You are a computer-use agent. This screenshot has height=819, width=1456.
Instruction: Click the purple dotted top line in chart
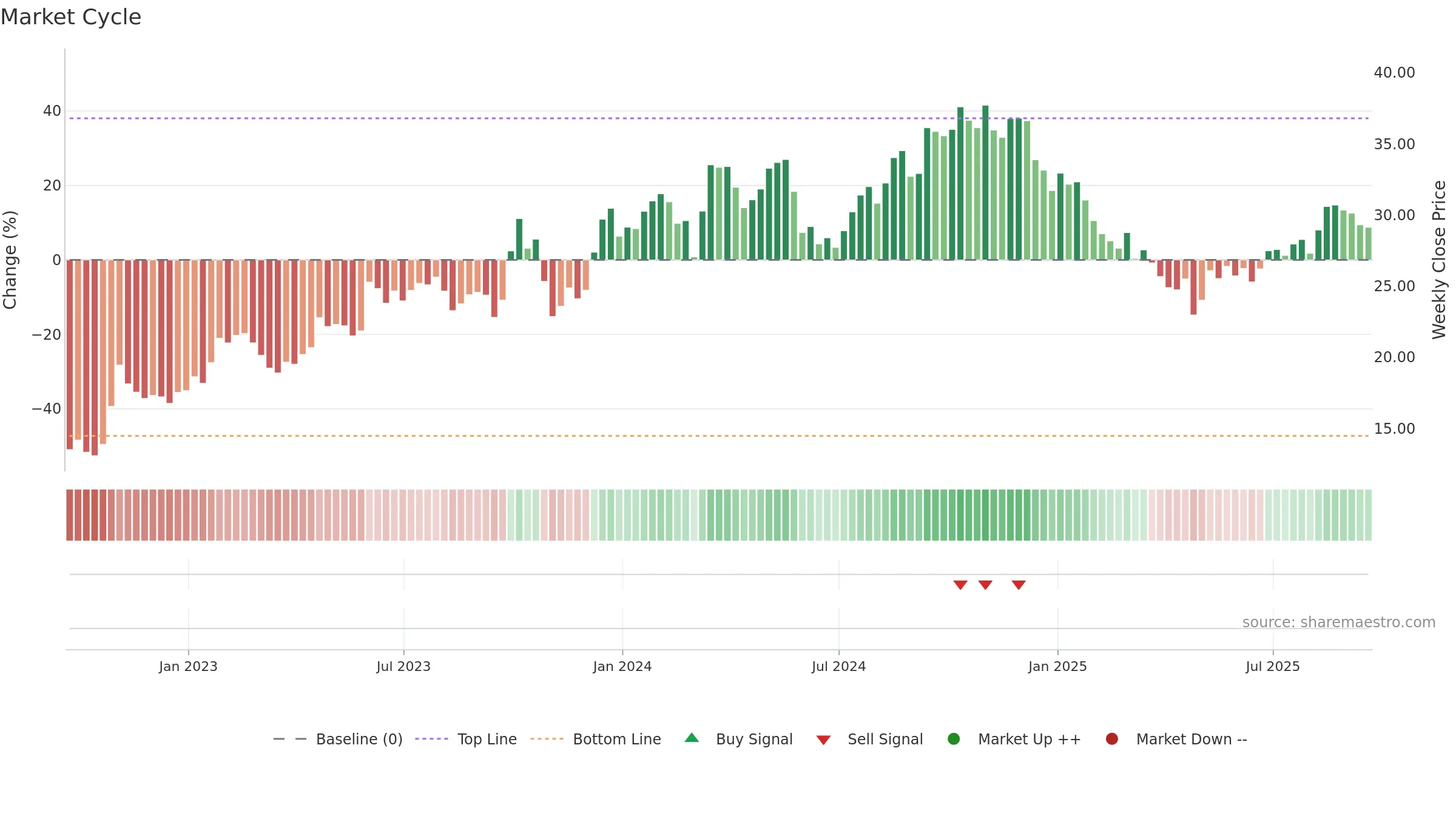tap(719, 118)
